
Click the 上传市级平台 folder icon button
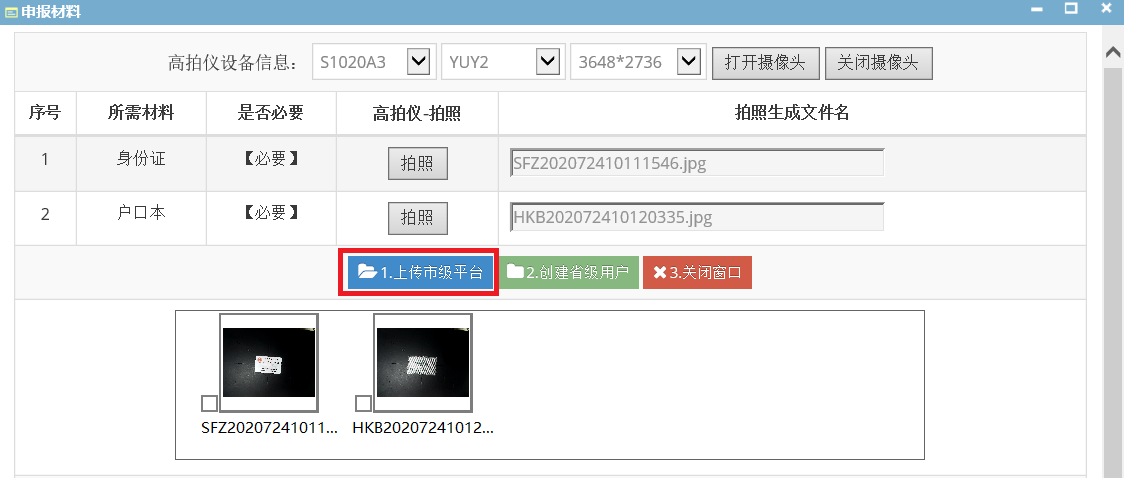pos(420,272)
